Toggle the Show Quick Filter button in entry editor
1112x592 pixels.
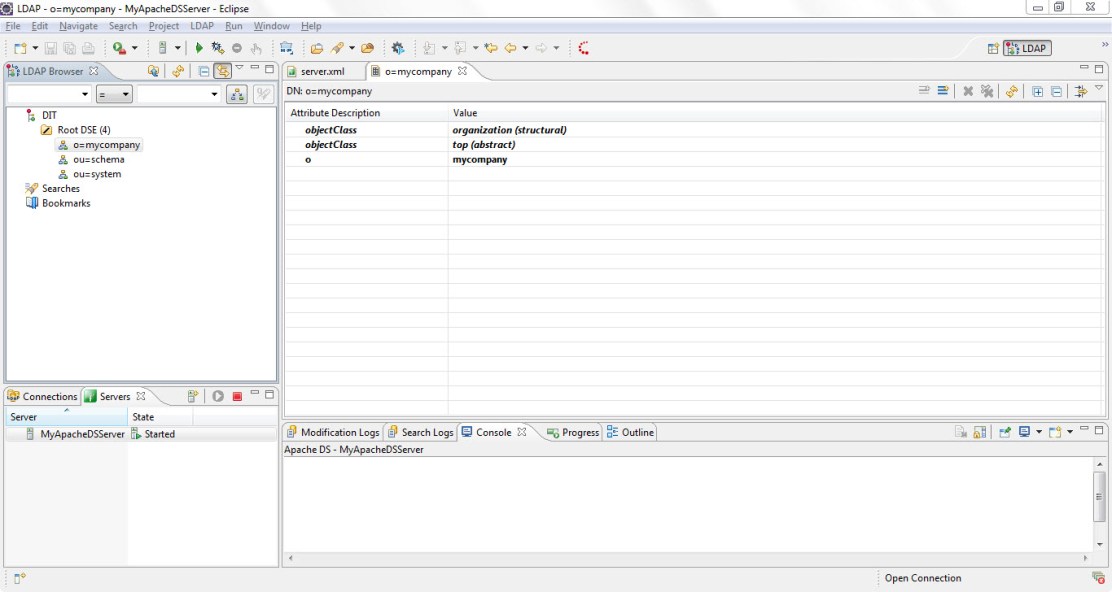pyautogui.click(x=1080, y=91)
